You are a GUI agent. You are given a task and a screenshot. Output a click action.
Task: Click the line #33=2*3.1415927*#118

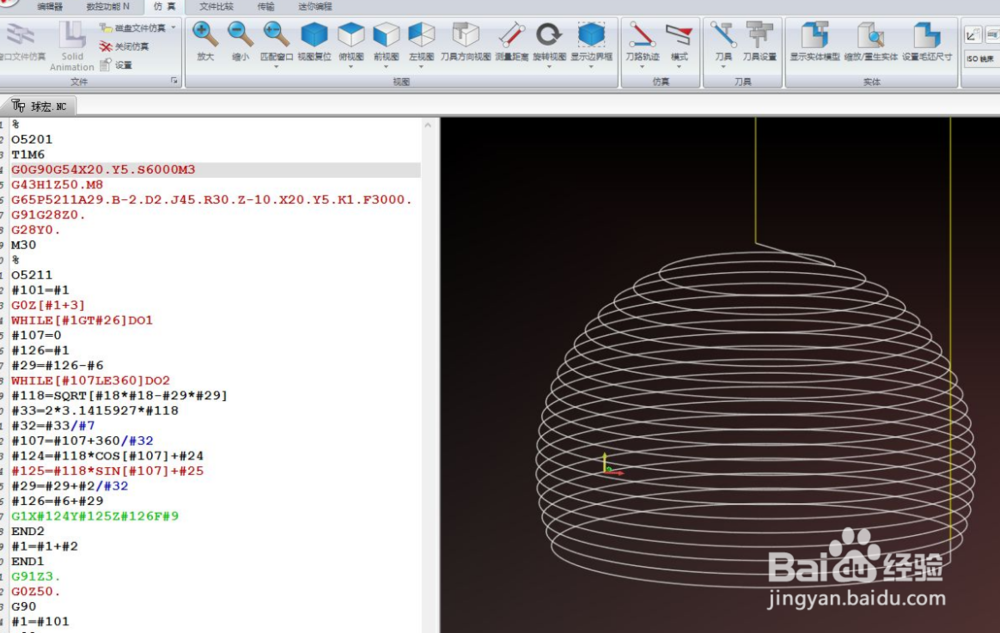click(x=95, y=411)
